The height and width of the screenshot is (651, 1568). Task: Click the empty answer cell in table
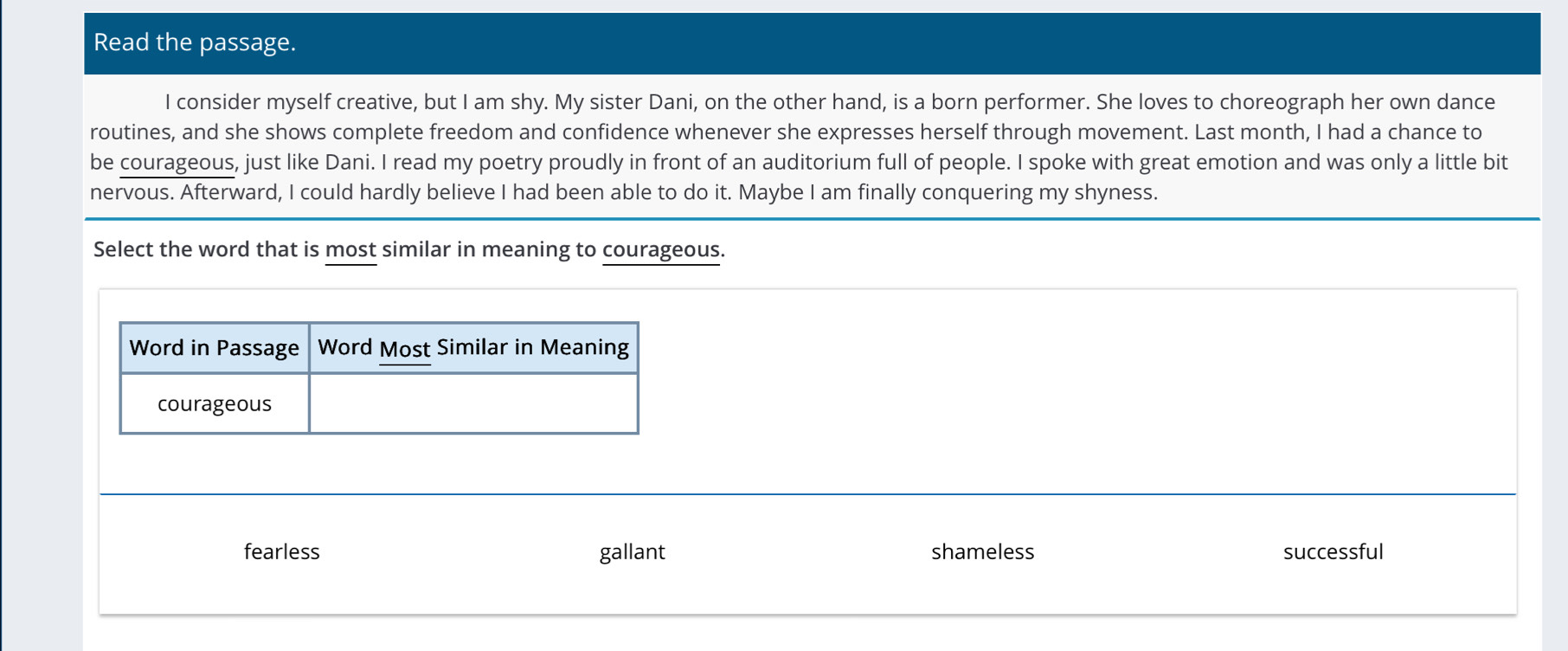click(x=473, y=403)
